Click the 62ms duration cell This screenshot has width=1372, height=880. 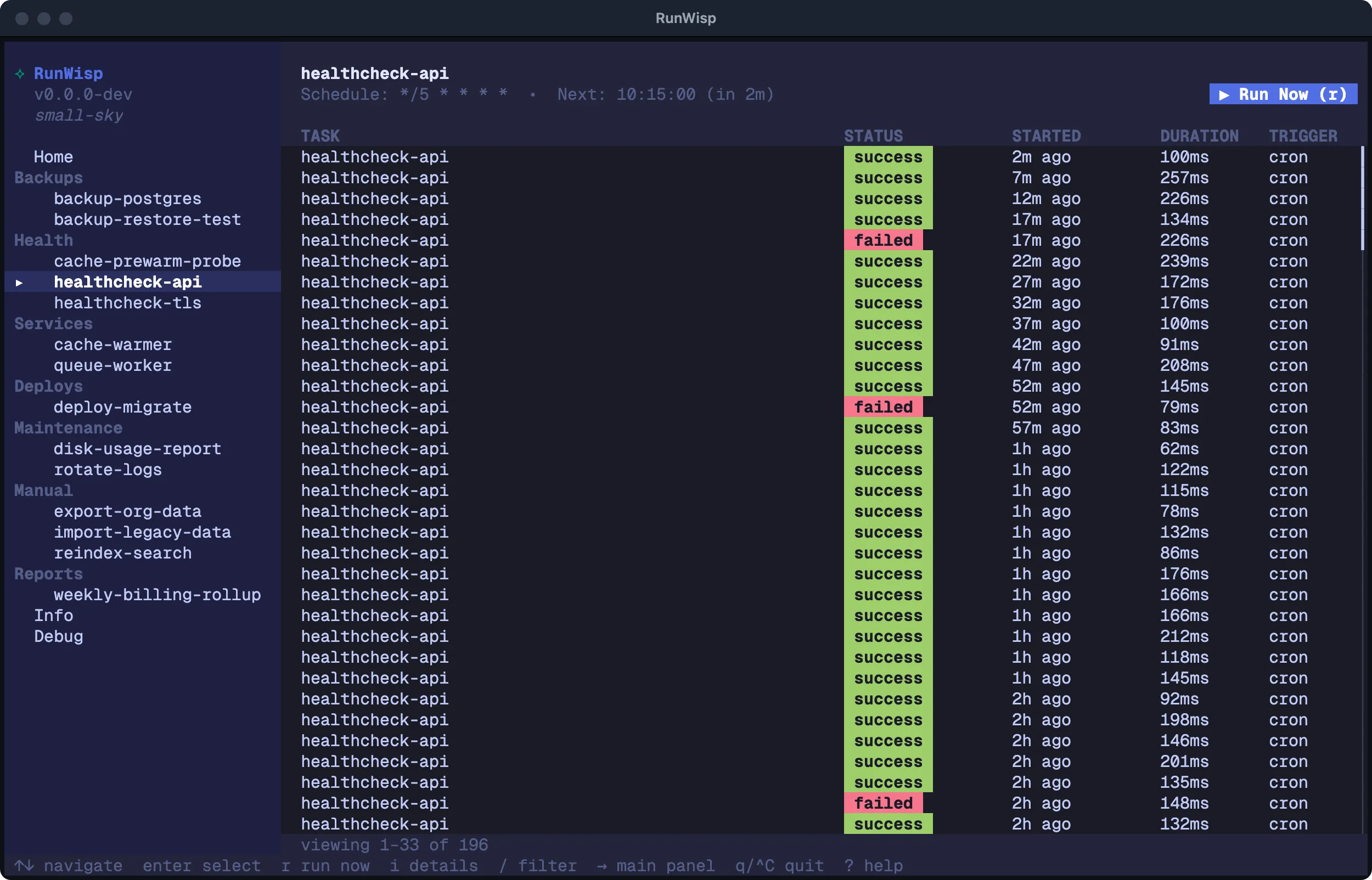coord(1179,449)
